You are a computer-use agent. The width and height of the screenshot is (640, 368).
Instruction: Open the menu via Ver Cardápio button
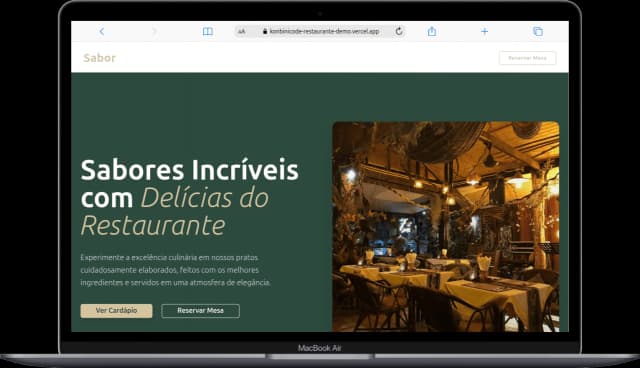click(x=116, y=310)
